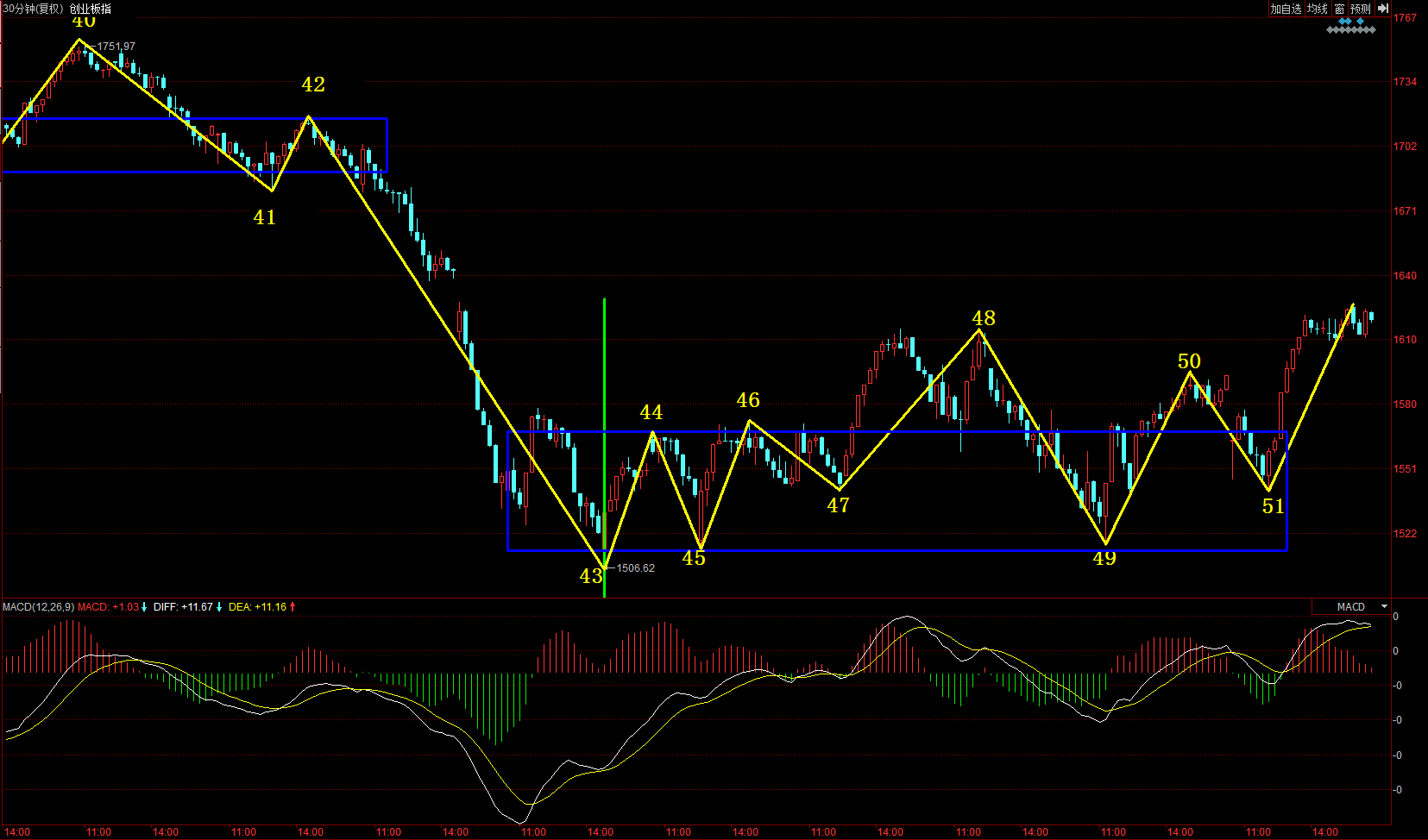This screenshot has height=840, width=1428.
Task: Click the jump-to-latest arrow icon
Action: [1382, 9]
